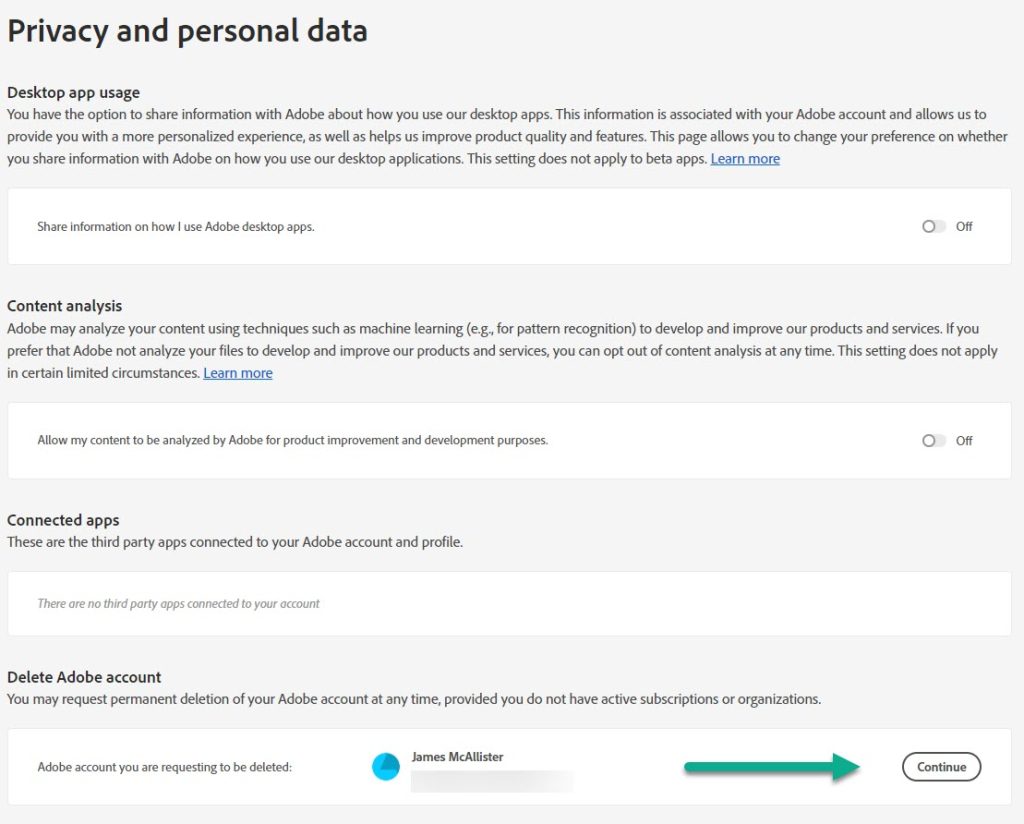Open Learn more link under Content analysis
Image resolution: width=1024 pixels, height=824 pixels.
[x=238, y=373]
